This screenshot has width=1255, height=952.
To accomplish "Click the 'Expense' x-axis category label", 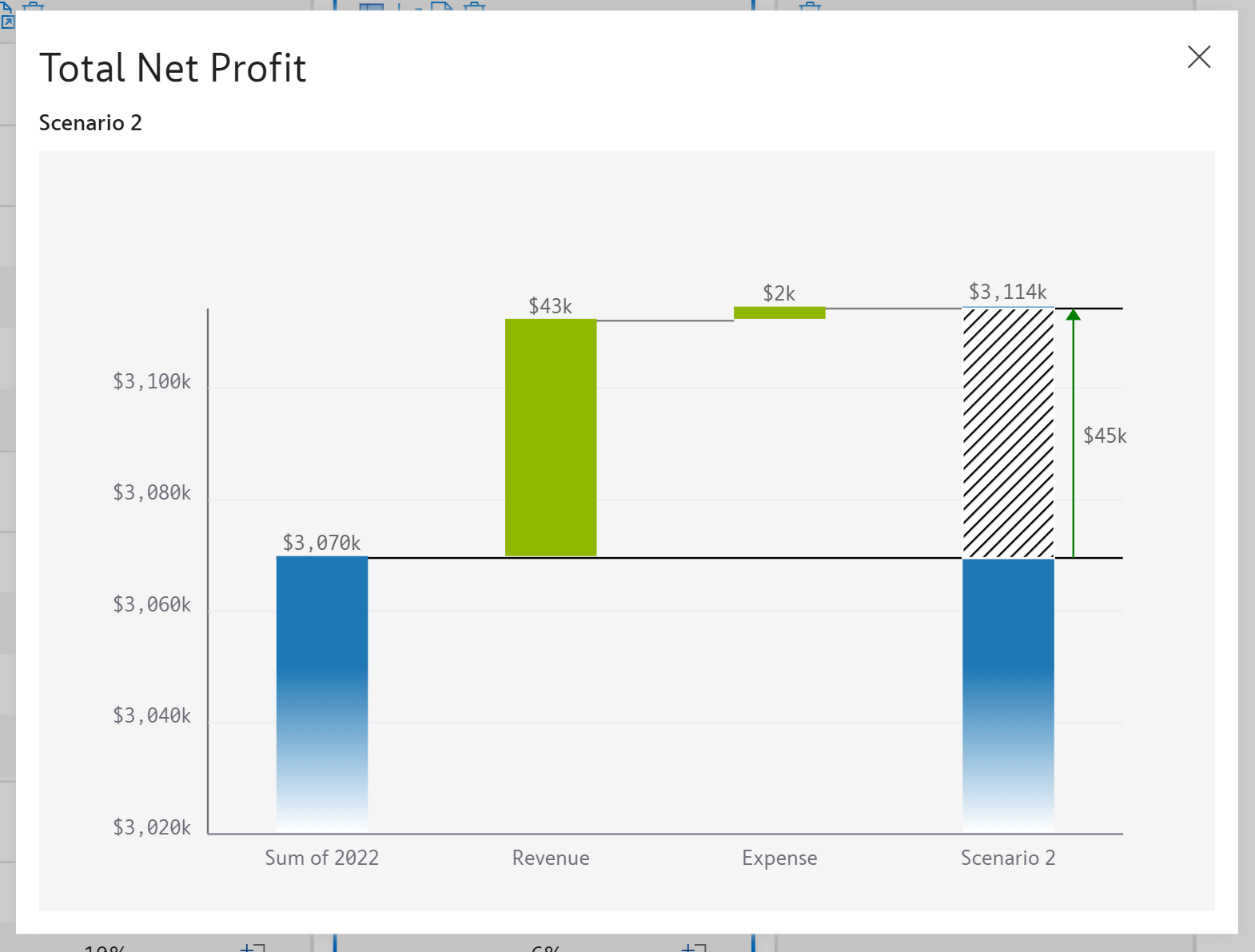I will click(779, 858).
